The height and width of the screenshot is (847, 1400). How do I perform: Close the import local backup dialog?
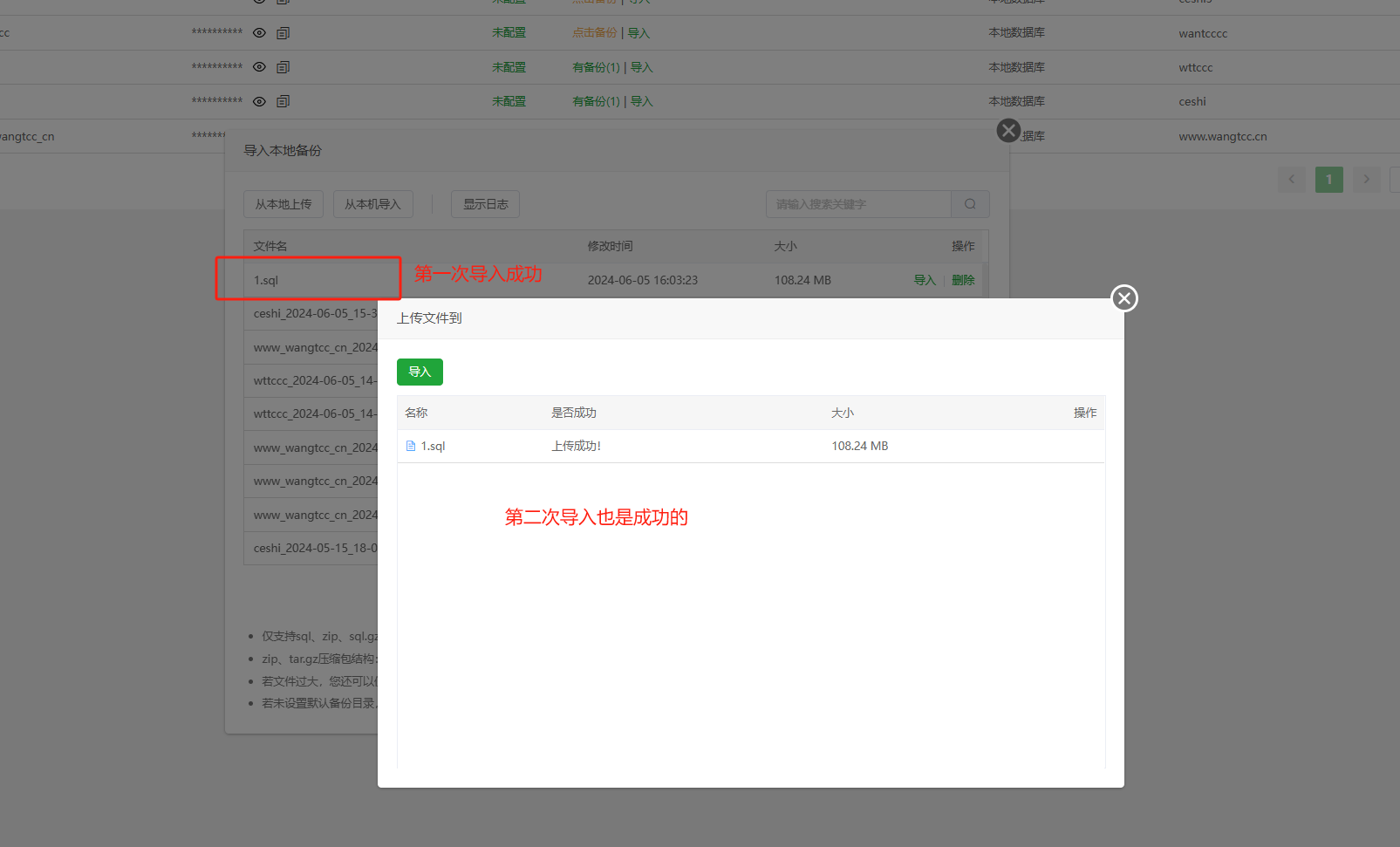1008,131
